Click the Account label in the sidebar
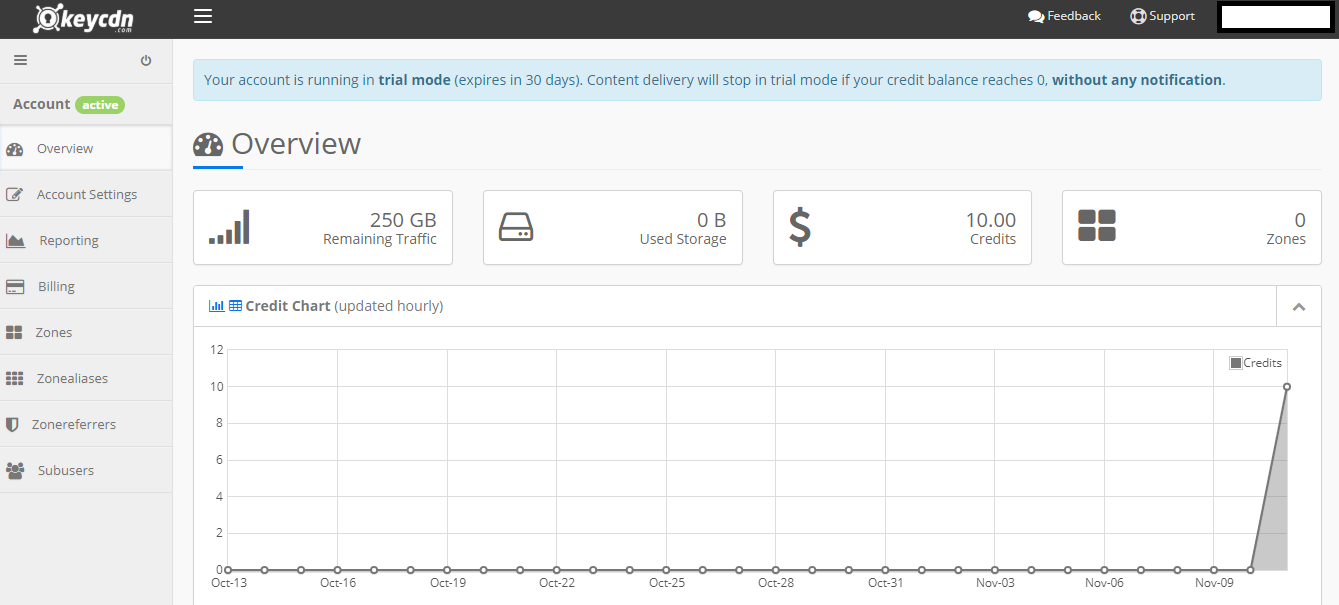Screen dimensions: 1339x605 coord(41,104)
